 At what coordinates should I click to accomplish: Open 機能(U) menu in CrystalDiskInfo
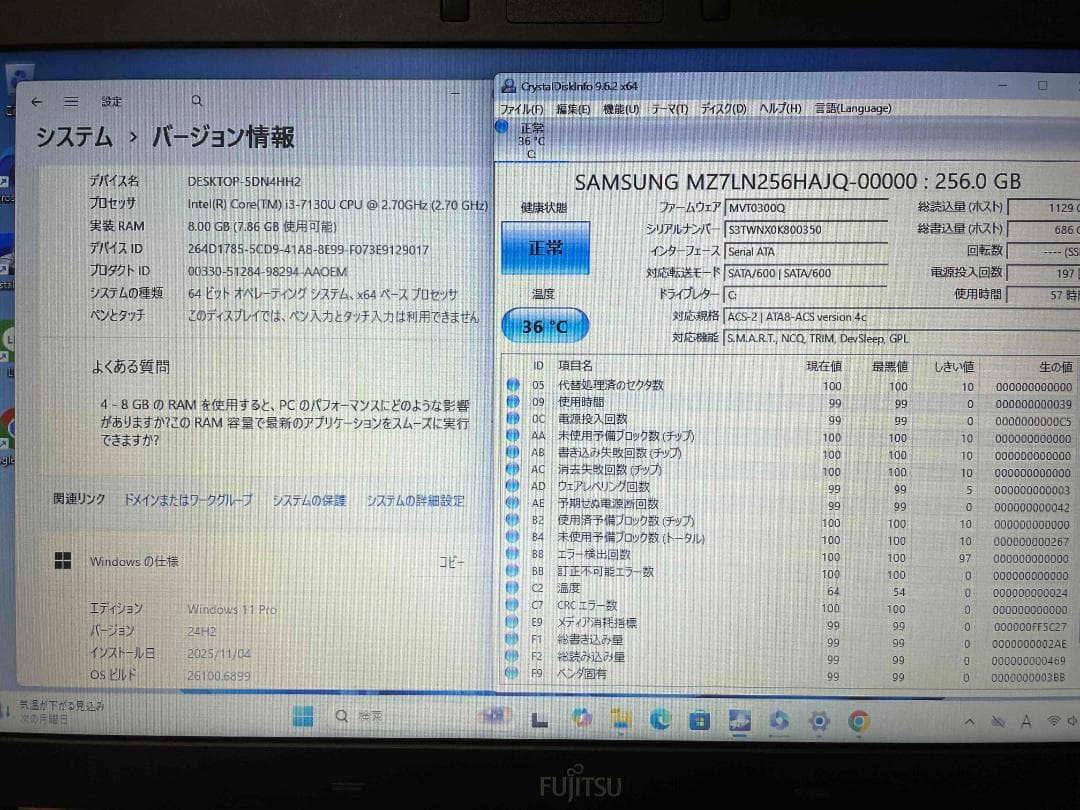[621, 109]
